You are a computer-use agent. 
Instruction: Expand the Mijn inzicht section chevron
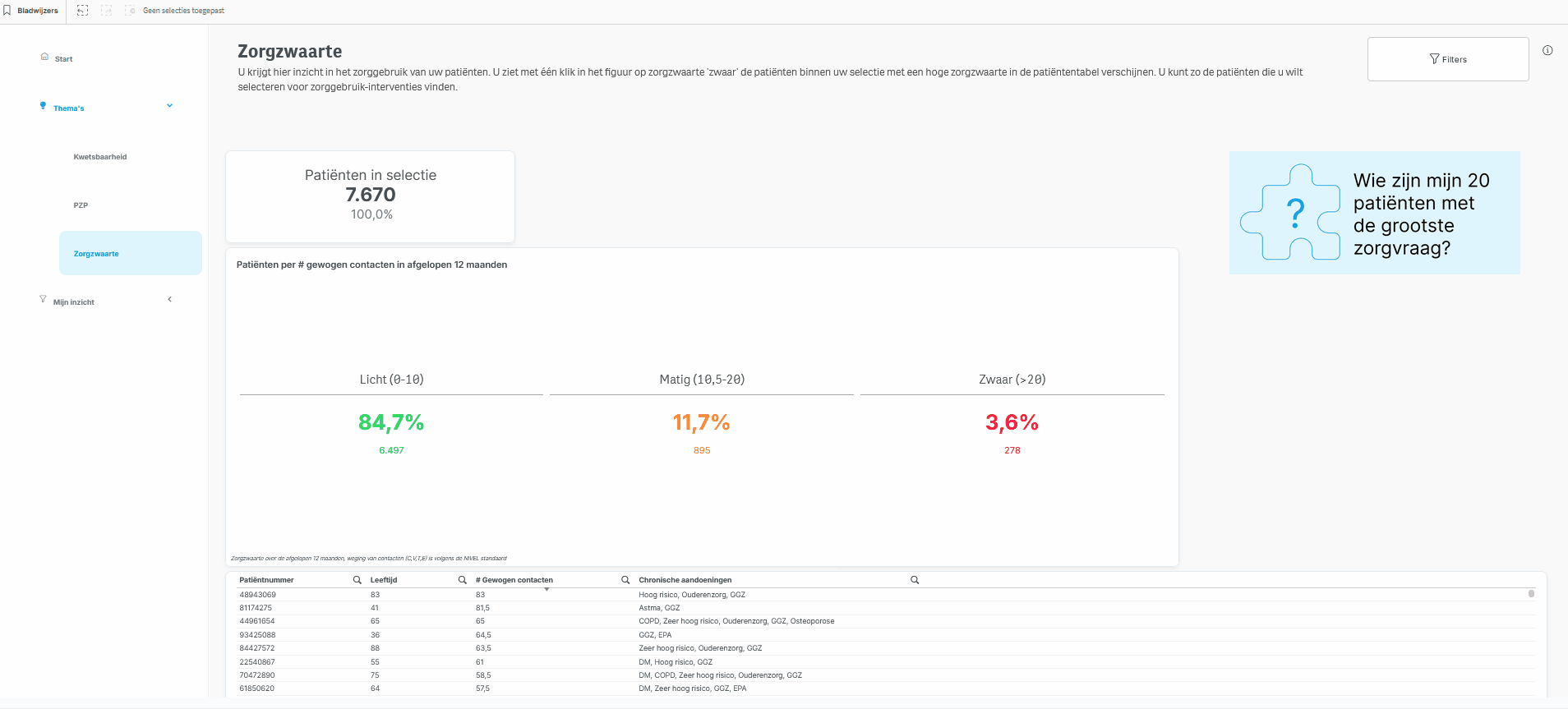click(x=170, y=300)
